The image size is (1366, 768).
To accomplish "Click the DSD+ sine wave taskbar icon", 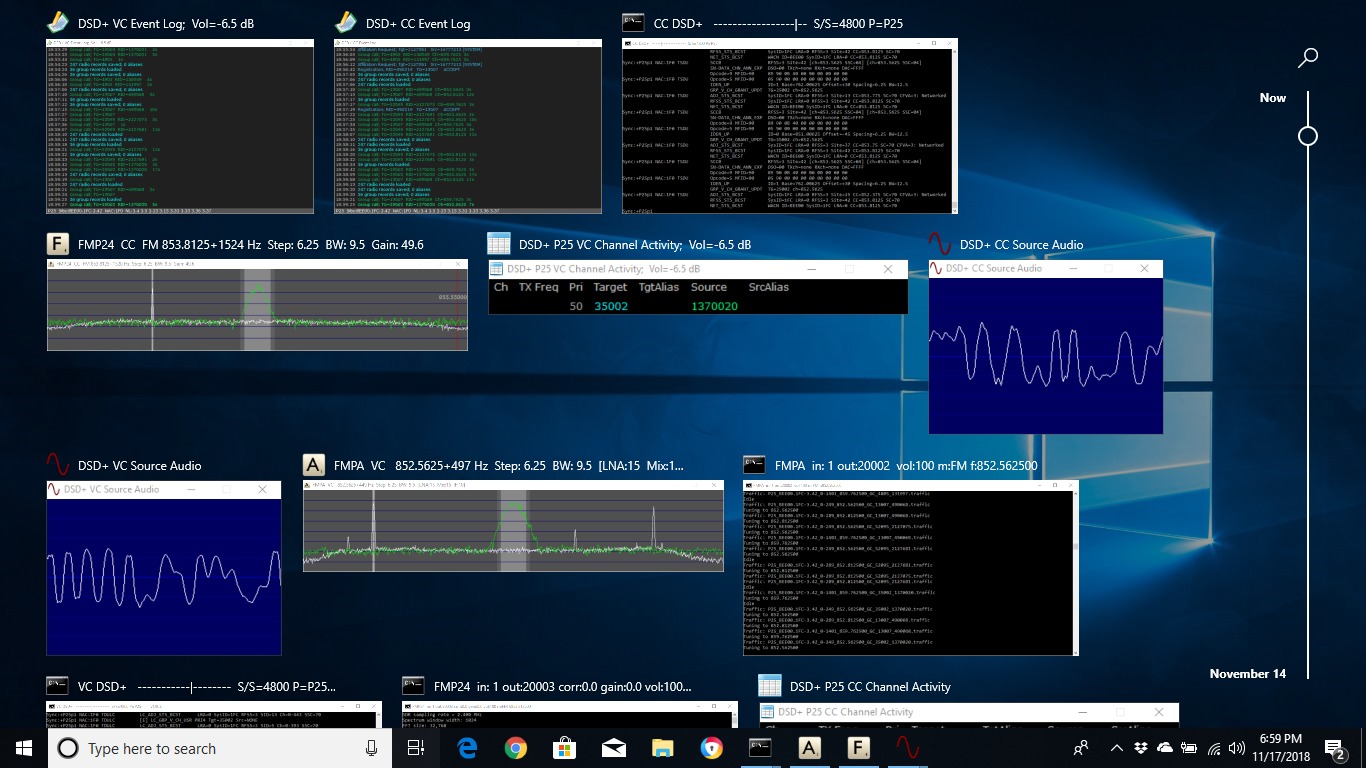I will [x=907, y=747].
